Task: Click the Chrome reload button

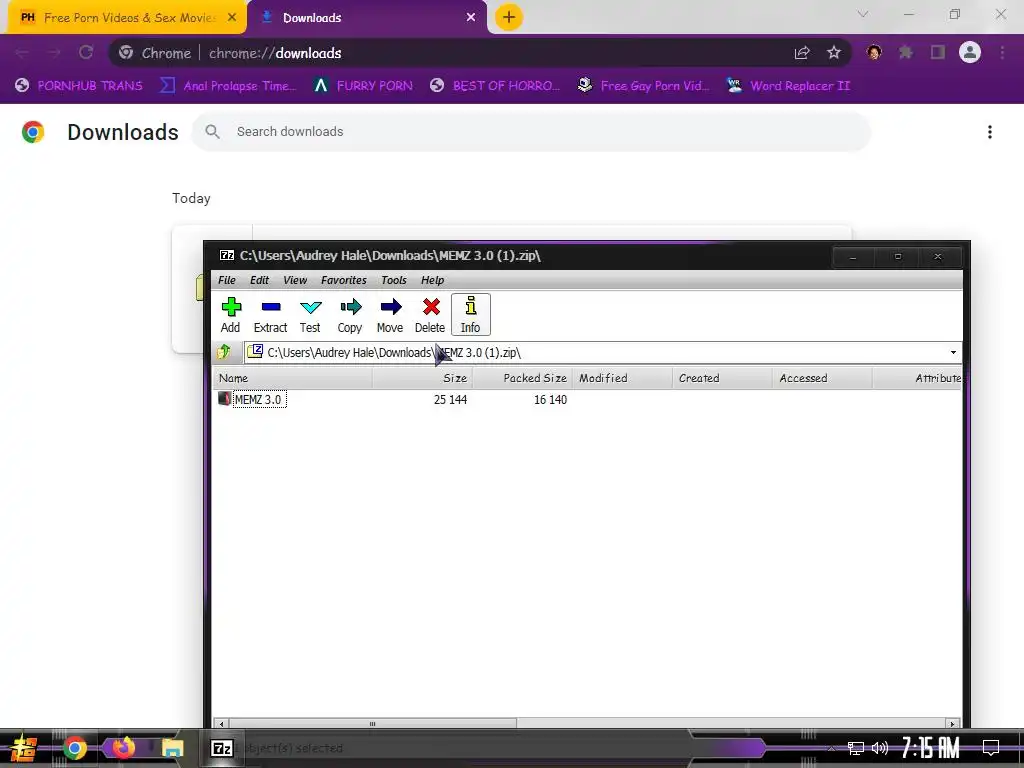Action: pos(86,53)
